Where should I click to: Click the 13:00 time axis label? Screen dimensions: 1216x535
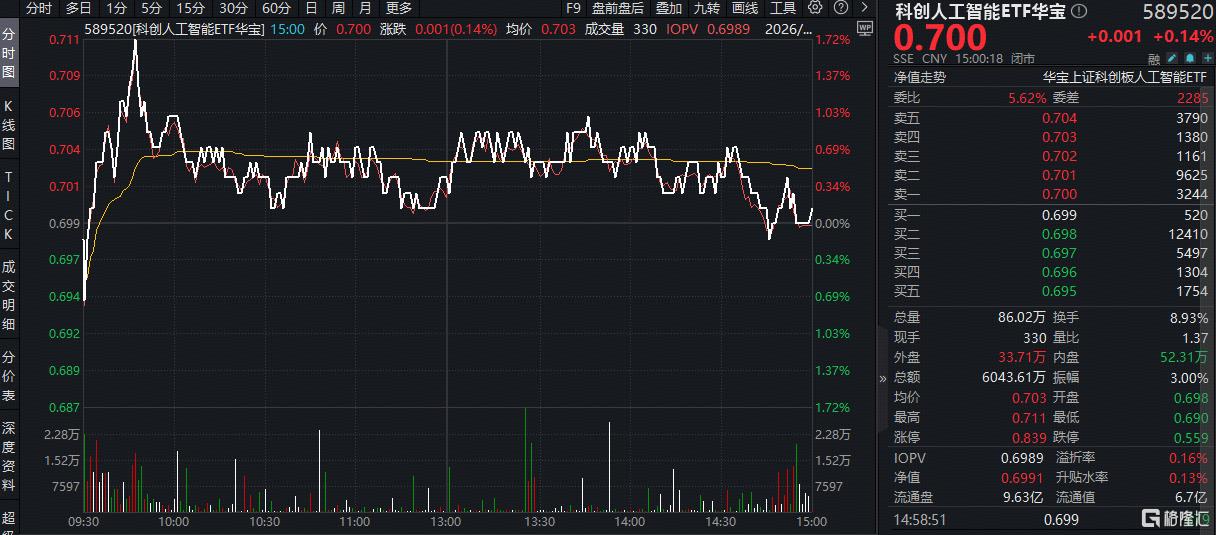[x=445, y=522]
